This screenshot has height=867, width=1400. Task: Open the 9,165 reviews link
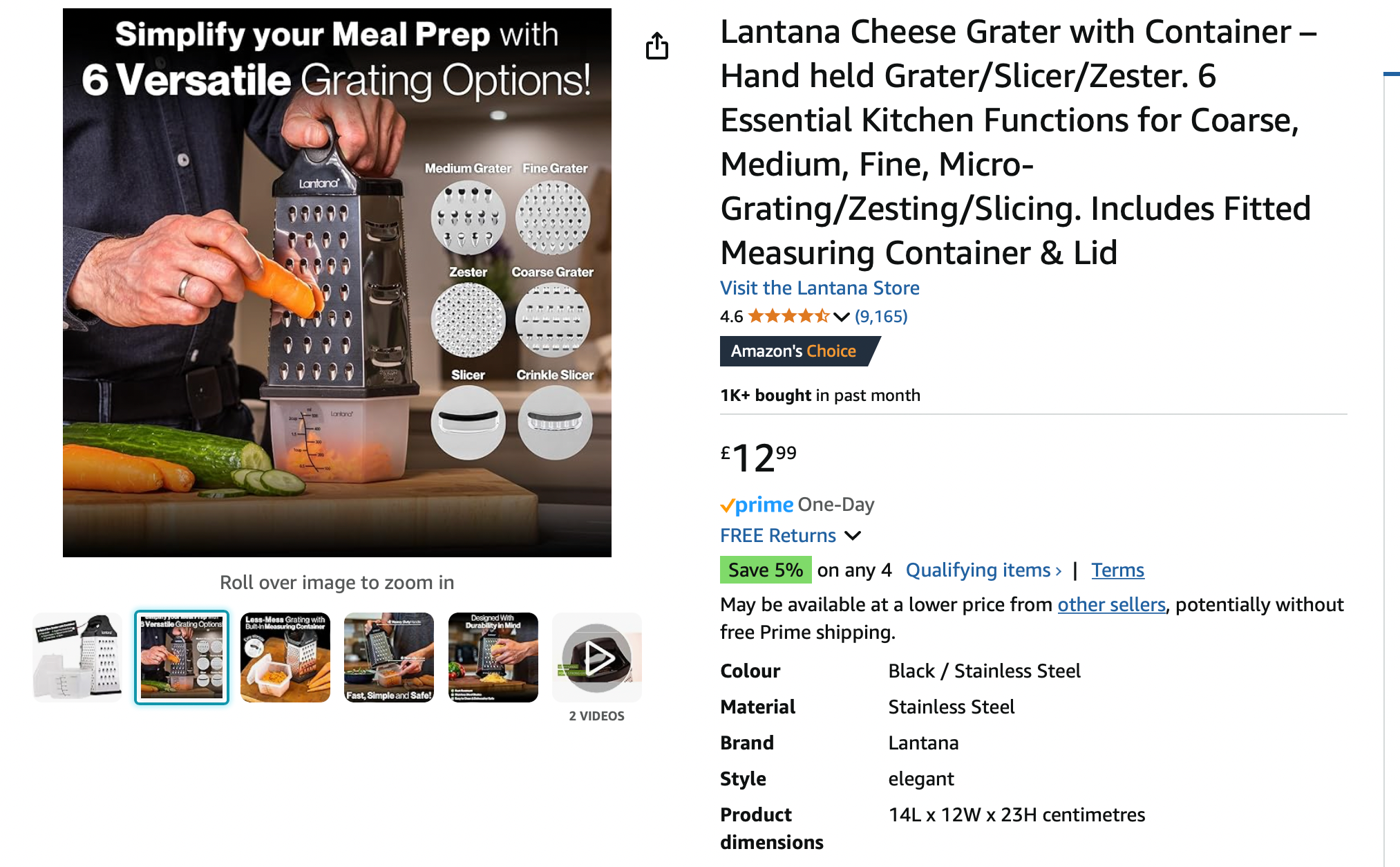point(881,317)
